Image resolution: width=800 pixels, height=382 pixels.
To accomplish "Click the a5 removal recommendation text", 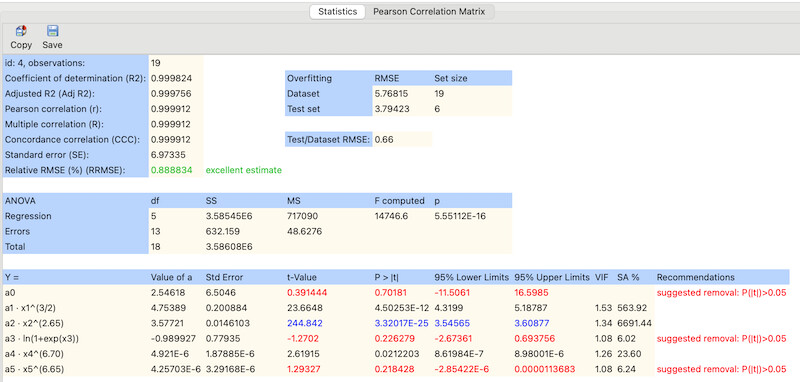I will 721,369.
